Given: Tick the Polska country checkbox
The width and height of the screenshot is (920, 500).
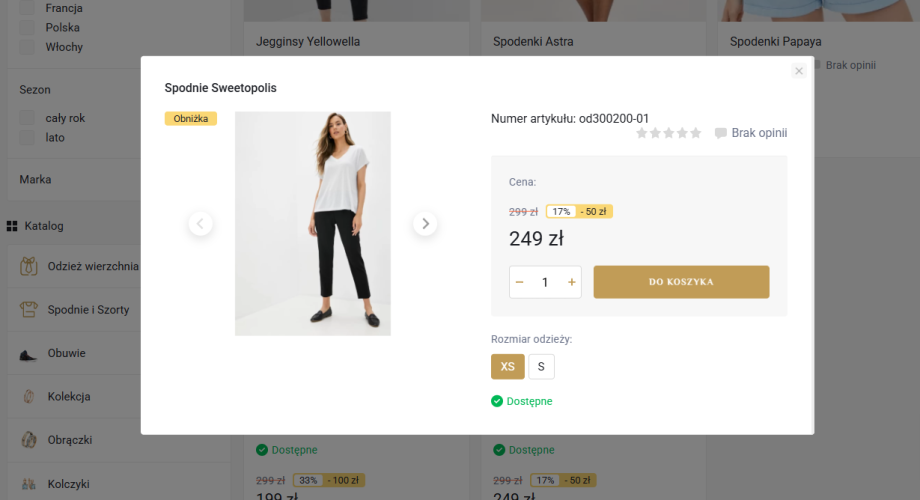Looking at the screenshot, I should point(28,28).
